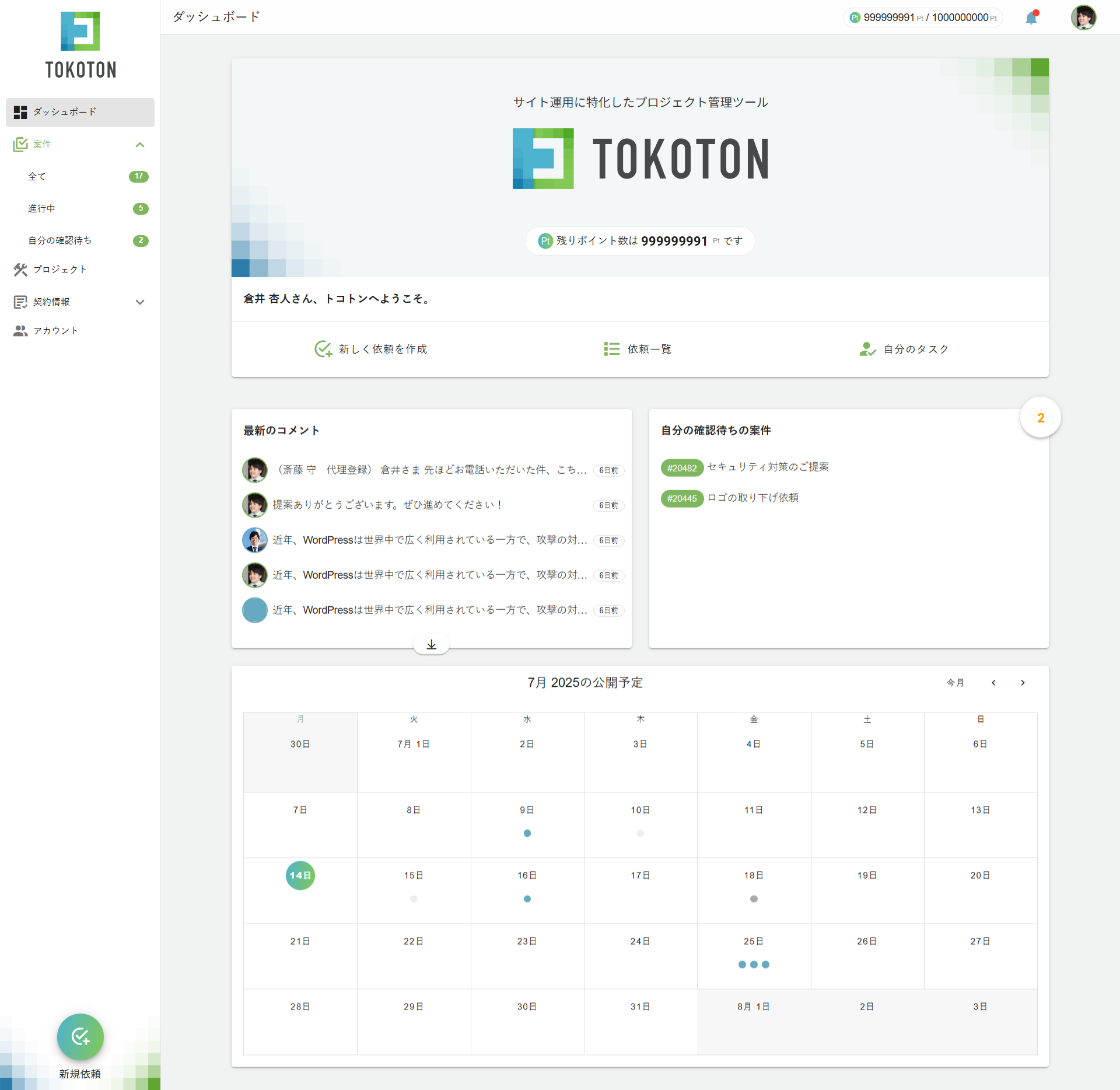This screenshot has width=1120, height=1090.
Task: Click the plain blue avatar in comments
Action: pyautogui.click(x=255, y=610)
